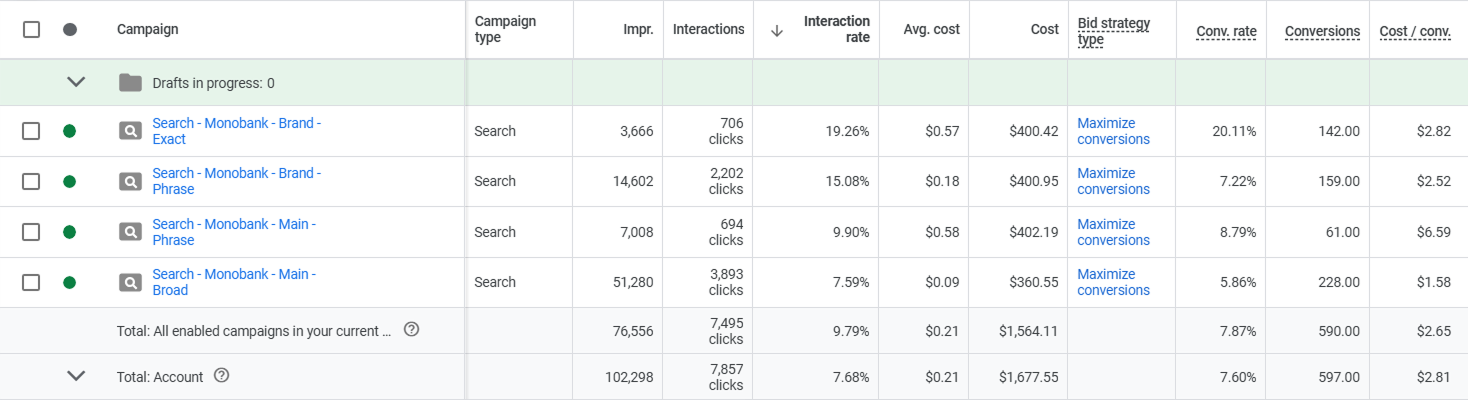Click the search icon beside Brand - Phrase campaign
The width and height of the screenshot is (1468, 400).
pyautogui.click(x=130, y=181)
